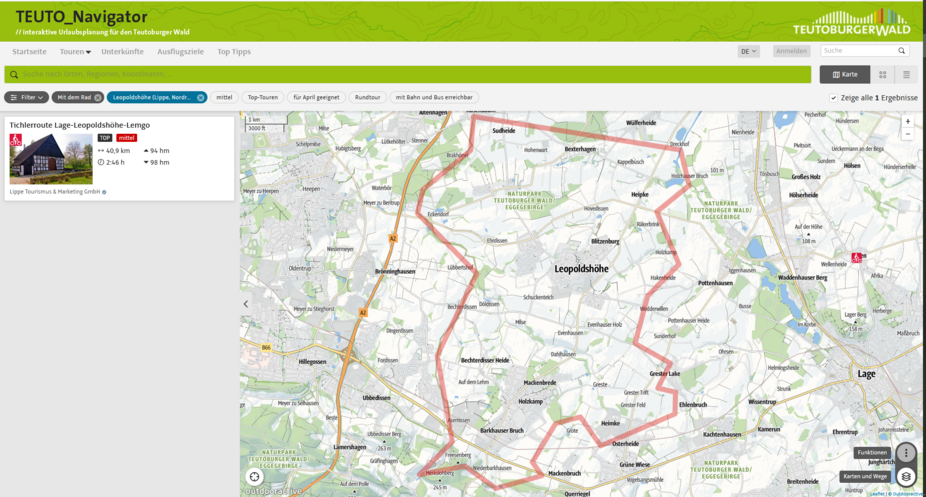Open the Funktionen three-dot menu
Screen dimensions: 926x497
[x=906, y=453]
